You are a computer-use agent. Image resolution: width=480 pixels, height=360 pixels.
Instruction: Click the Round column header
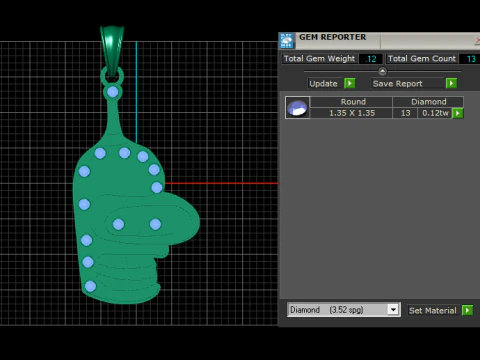(353, 102)
